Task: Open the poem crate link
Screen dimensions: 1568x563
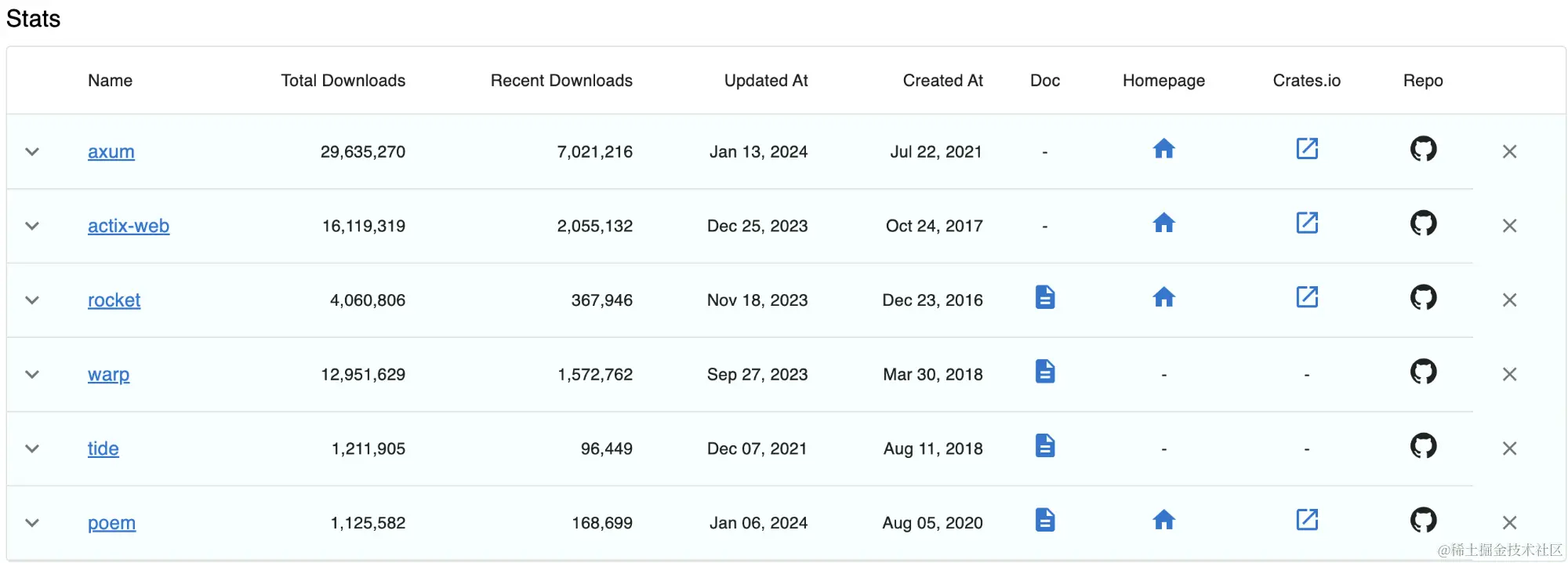Action: 112,523
